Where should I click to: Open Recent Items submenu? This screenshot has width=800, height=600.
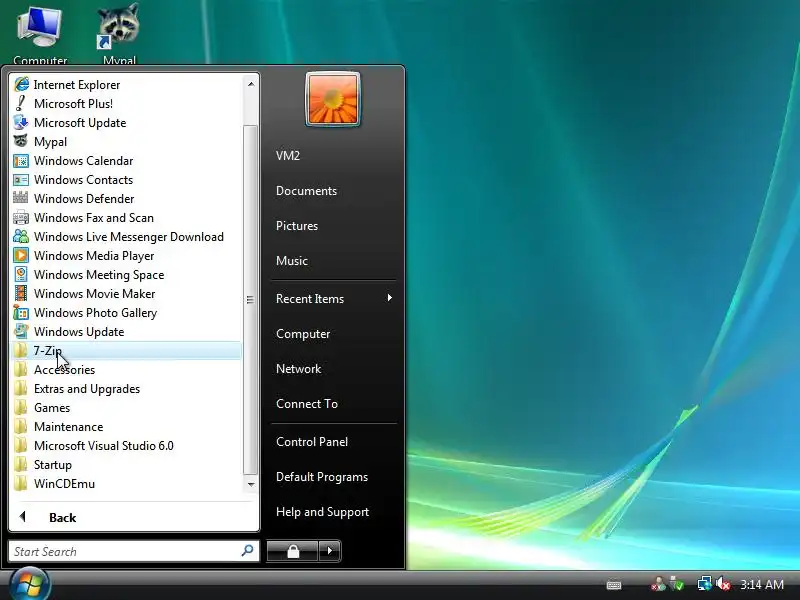pyautogui.click(x=334, y=298)
